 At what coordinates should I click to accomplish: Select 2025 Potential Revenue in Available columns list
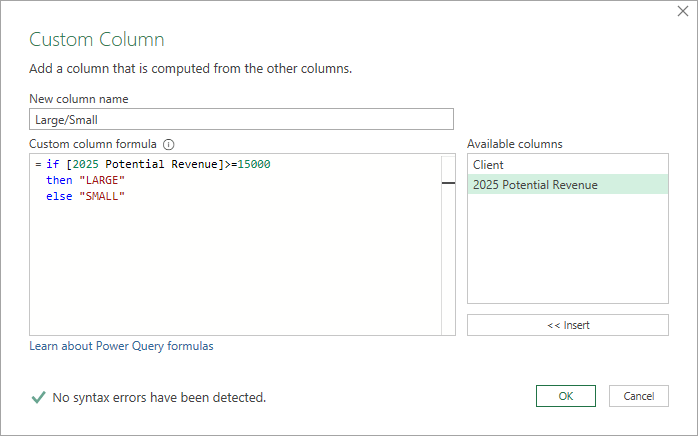coord(567,184)
